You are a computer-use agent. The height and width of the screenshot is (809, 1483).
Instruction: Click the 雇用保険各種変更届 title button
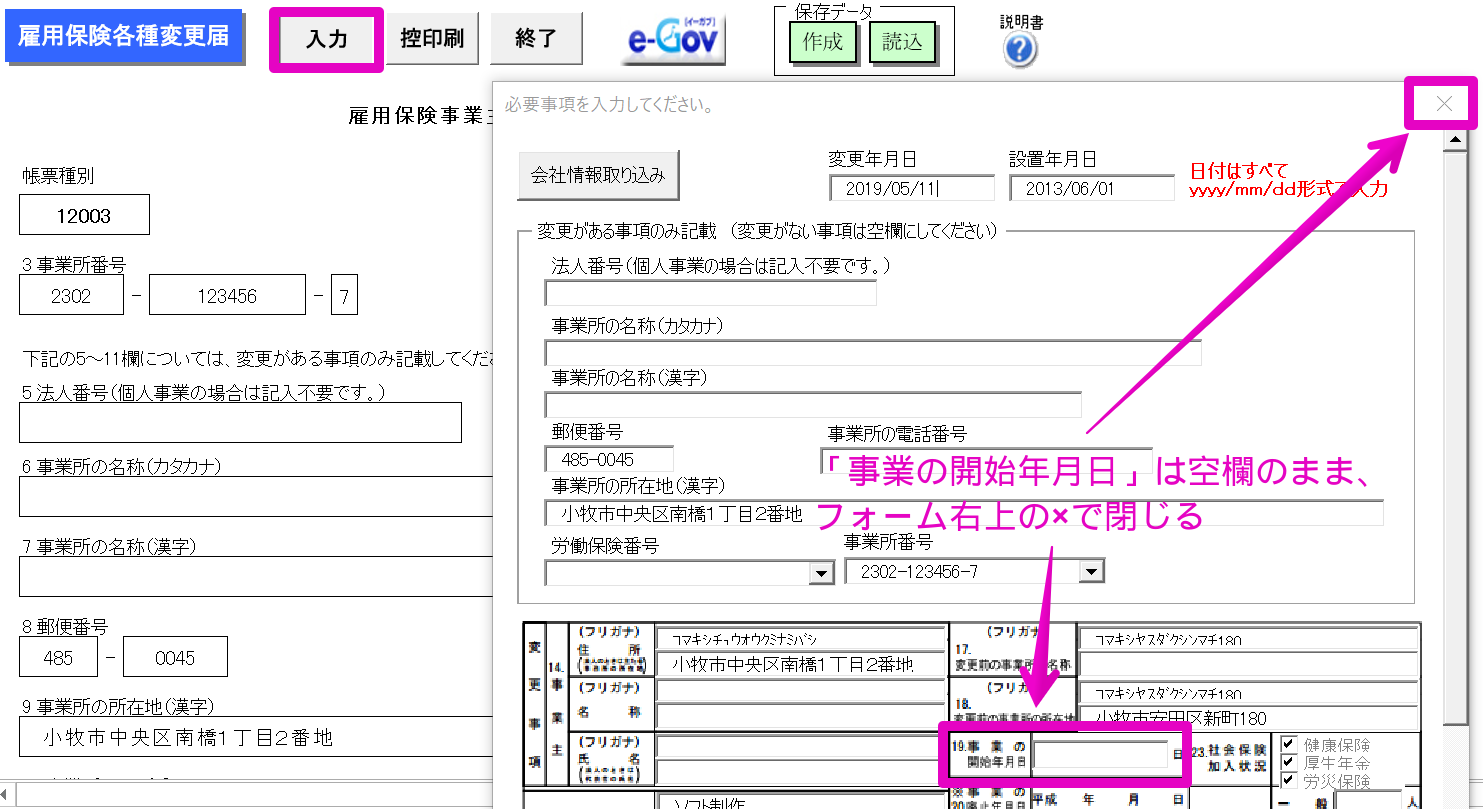[x=124, y=37]
